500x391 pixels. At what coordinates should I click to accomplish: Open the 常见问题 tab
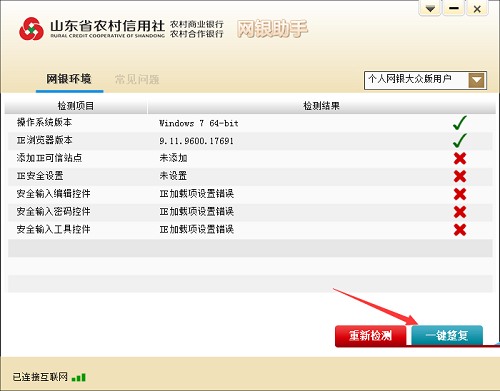pos(137,80)
